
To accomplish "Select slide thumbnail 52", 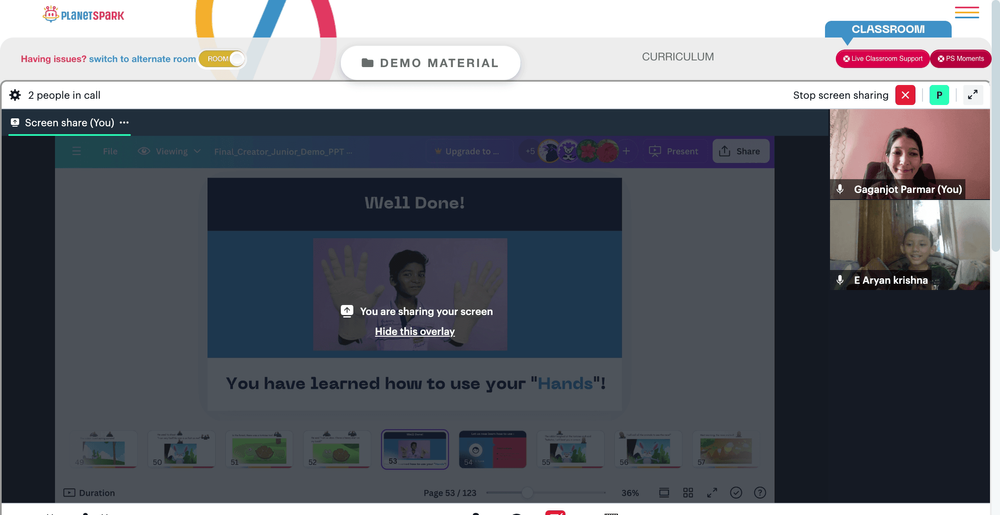I will pyautogui.click(x=337, y=450).
